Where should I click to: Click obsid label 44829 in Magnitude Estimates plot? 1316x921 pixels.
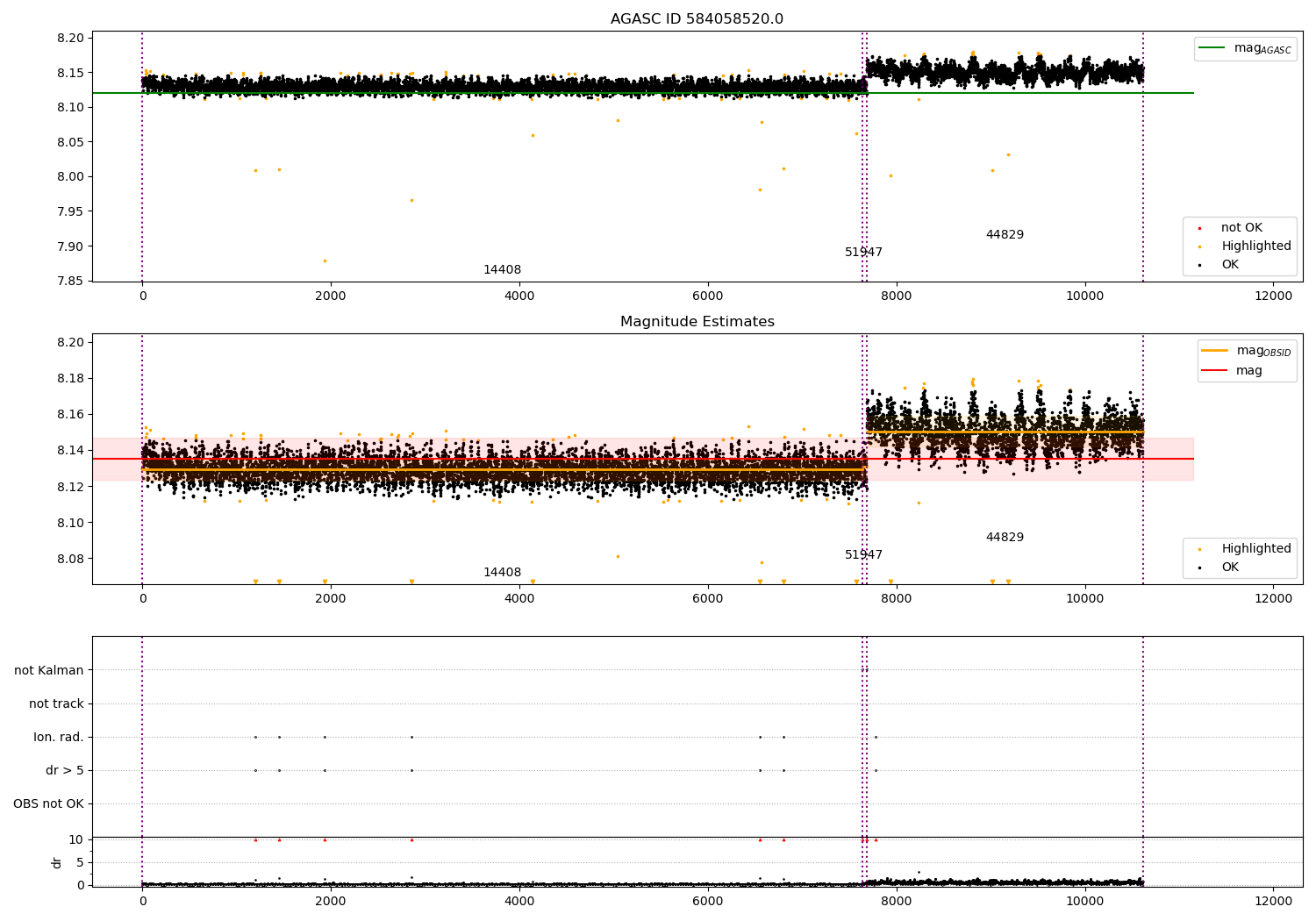(1005, 538)
